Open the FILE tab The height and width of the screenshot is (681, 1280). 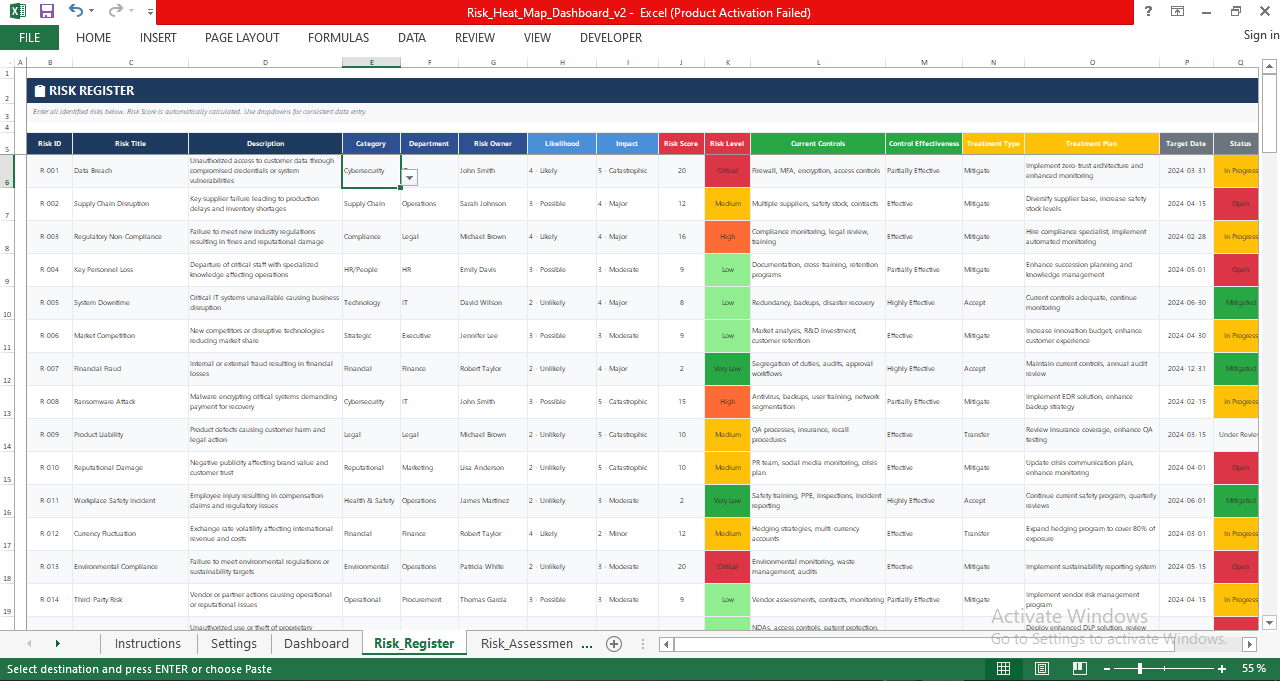click(x=30, y=37)
